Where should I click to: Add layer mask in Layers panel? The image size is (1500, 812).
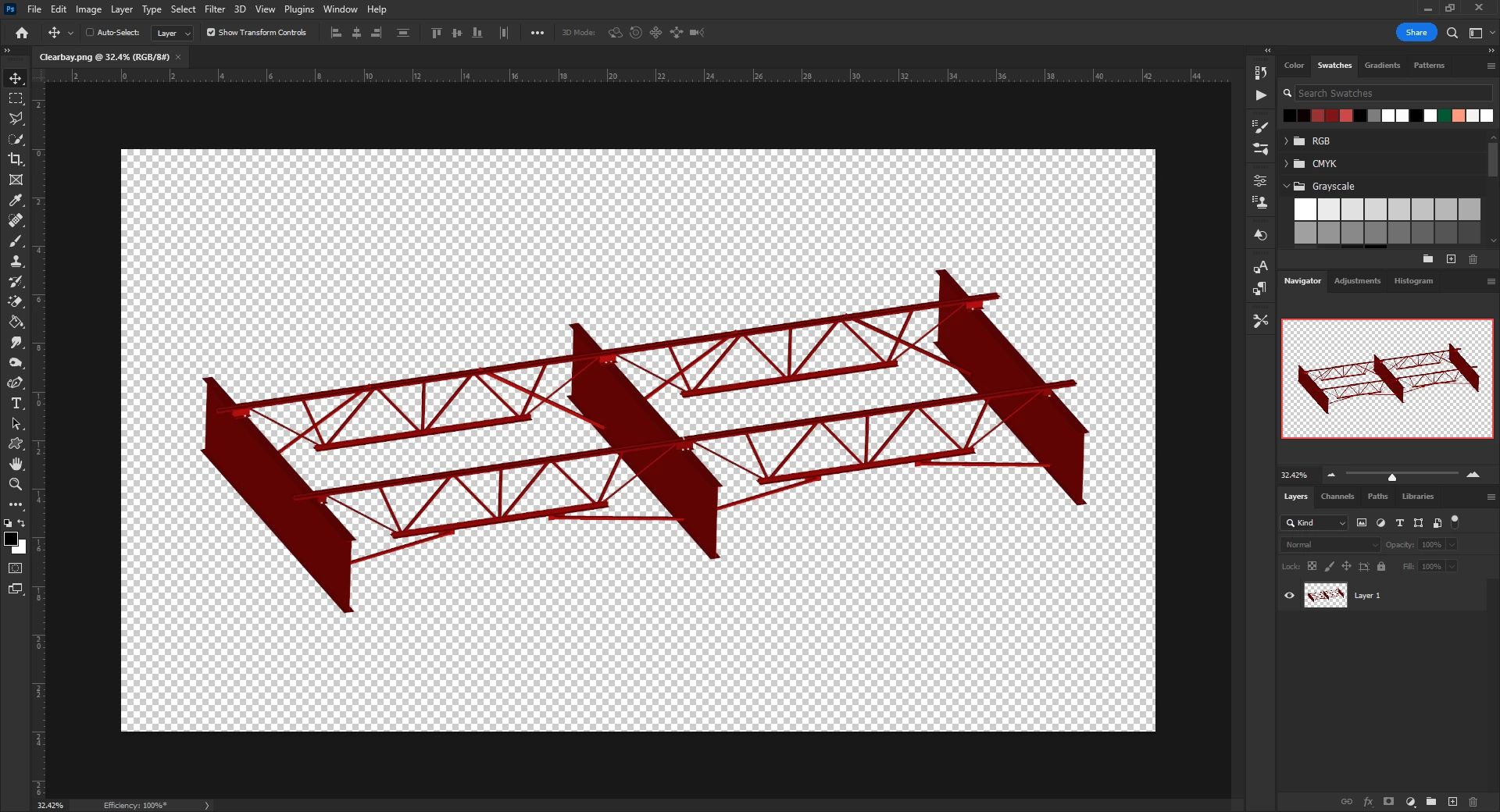click(1388, 802)
